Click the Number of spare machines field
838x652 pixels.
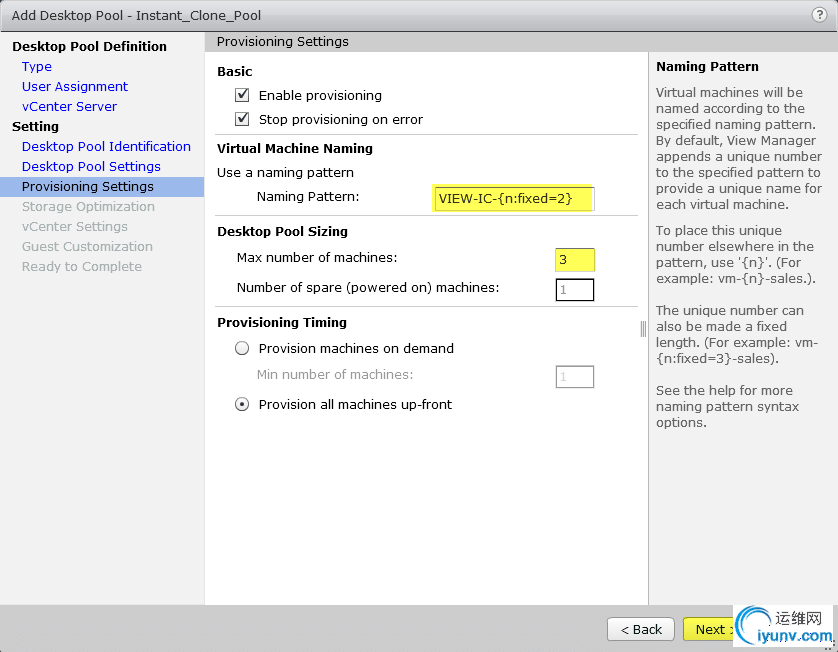575,290
